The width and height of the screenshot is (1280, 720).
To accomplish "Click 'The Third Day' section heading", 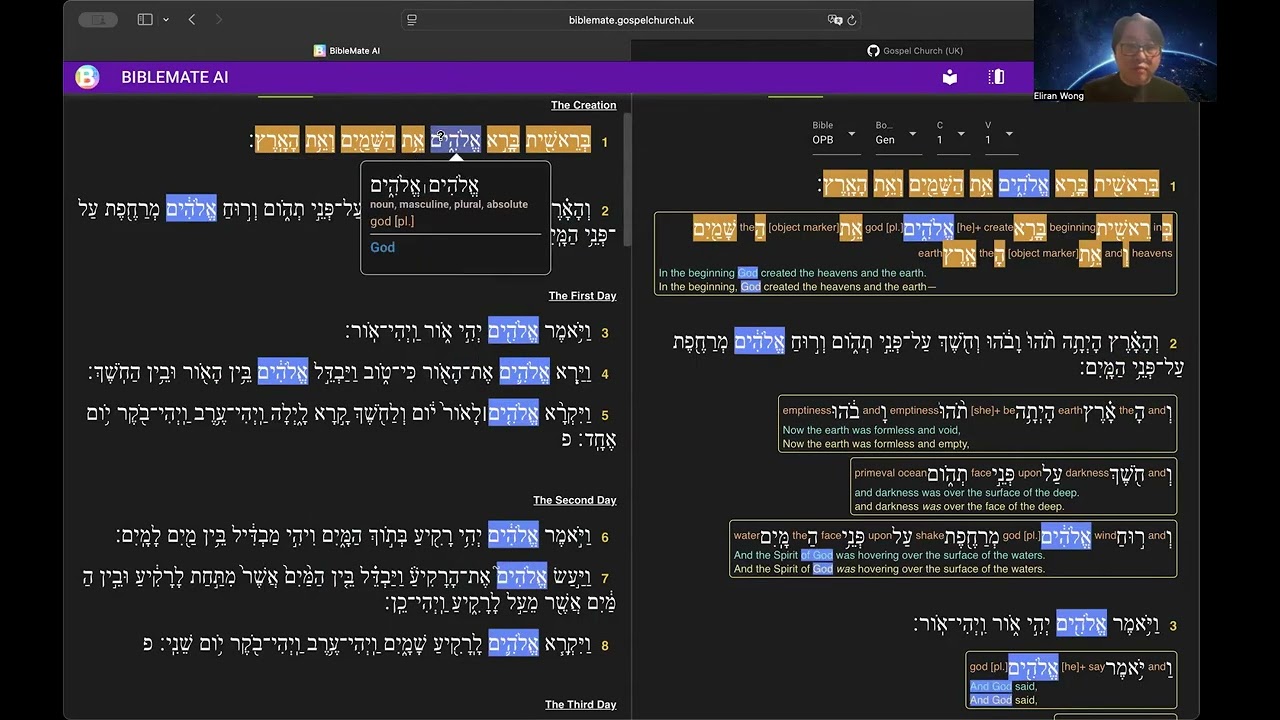I will point(580,705).
